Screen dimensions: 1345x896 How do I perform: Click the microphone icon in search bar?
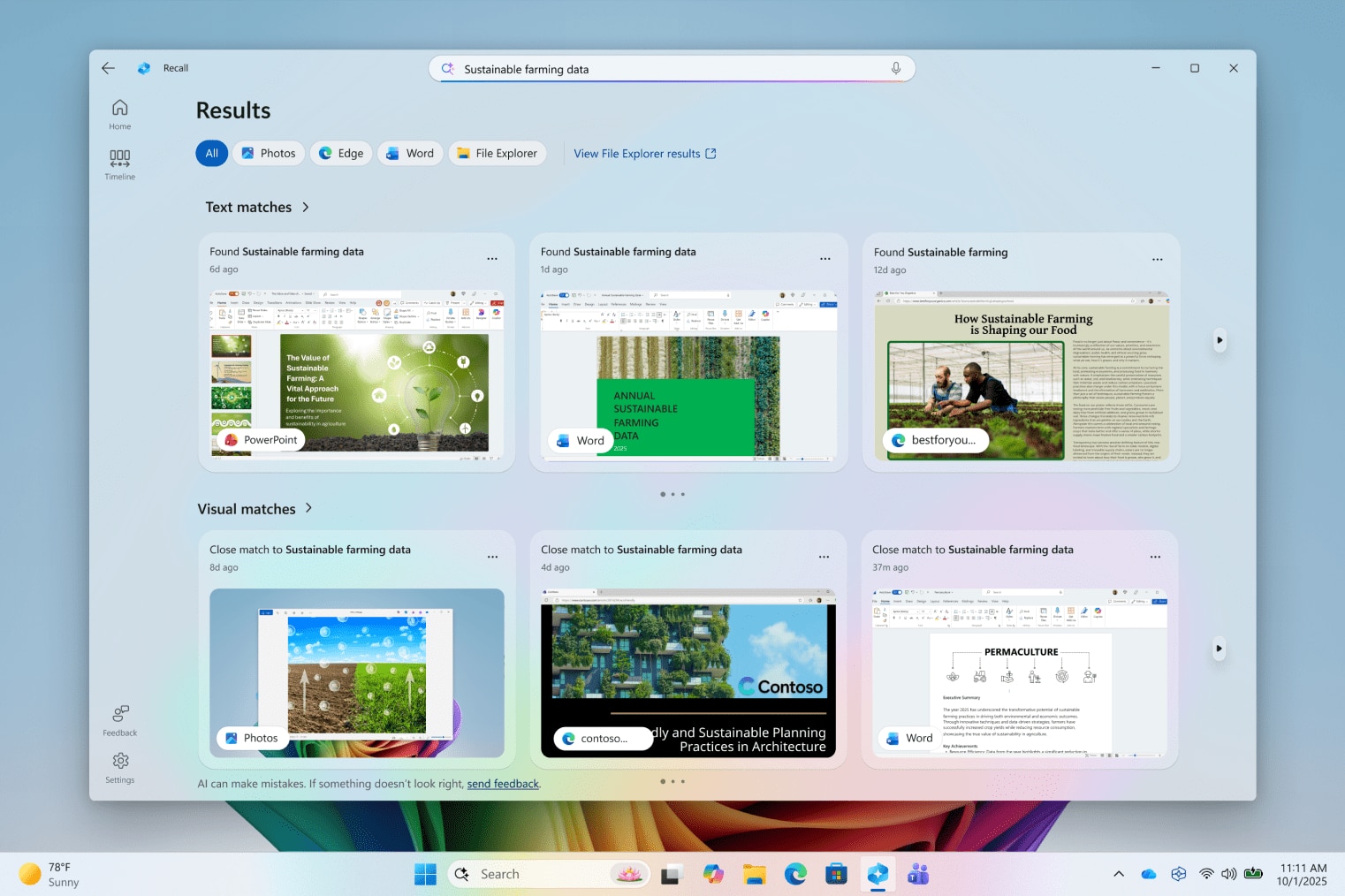click(x=895, y=69)
